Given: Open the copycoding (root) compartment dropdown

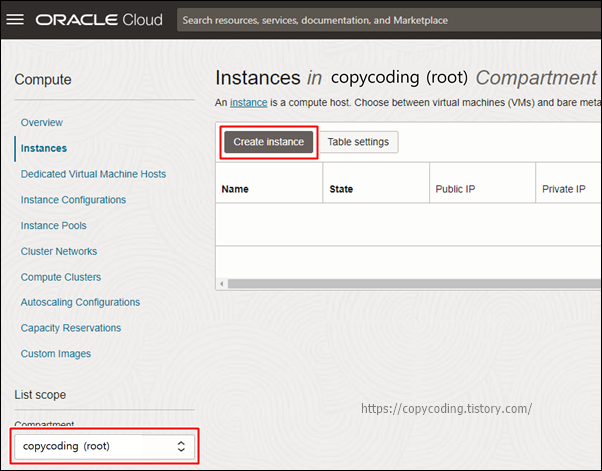Looking at the screenshot, I should click(x=104, y=446).
